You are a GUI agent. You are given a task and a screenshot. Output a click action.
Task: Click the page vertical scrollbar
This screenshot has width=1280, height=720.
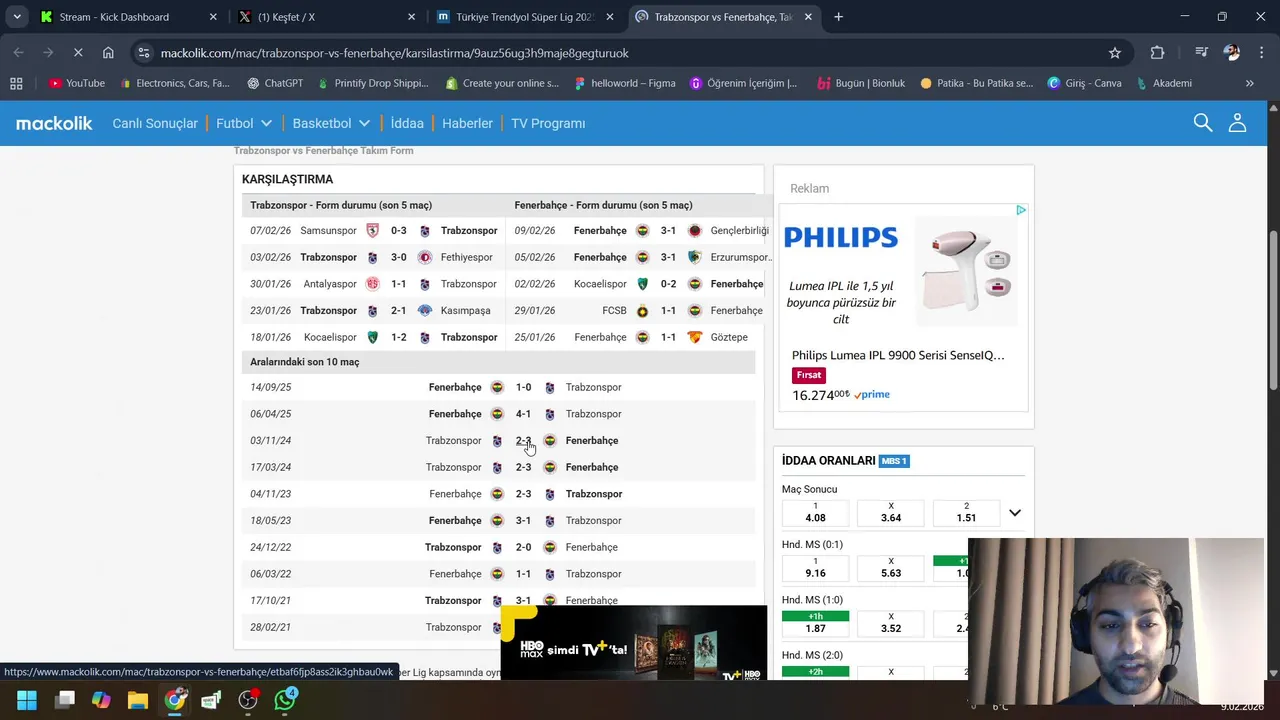1273,310
